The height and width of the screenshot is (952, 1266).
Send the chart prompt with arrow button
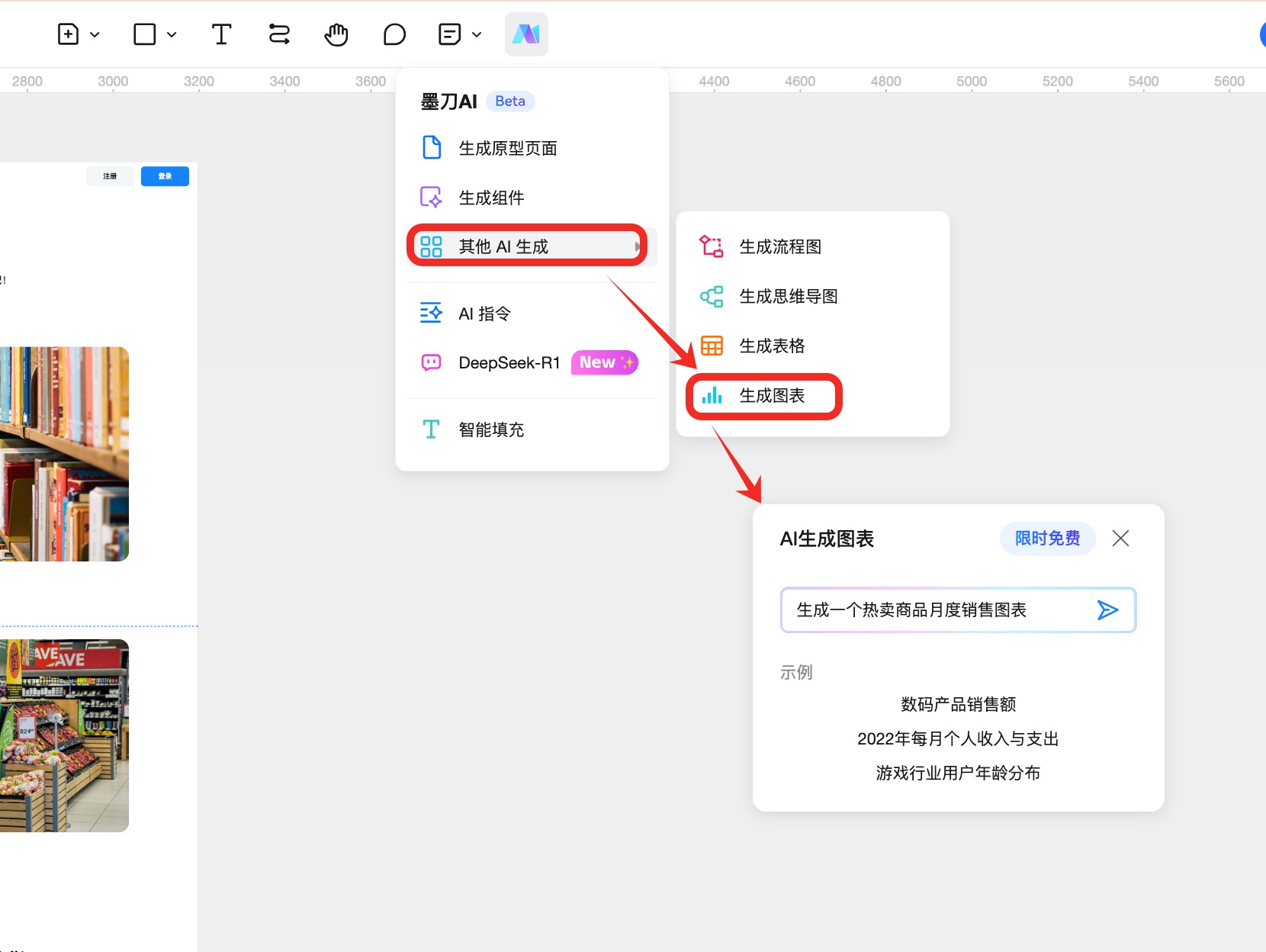[x=1107, y=609]
